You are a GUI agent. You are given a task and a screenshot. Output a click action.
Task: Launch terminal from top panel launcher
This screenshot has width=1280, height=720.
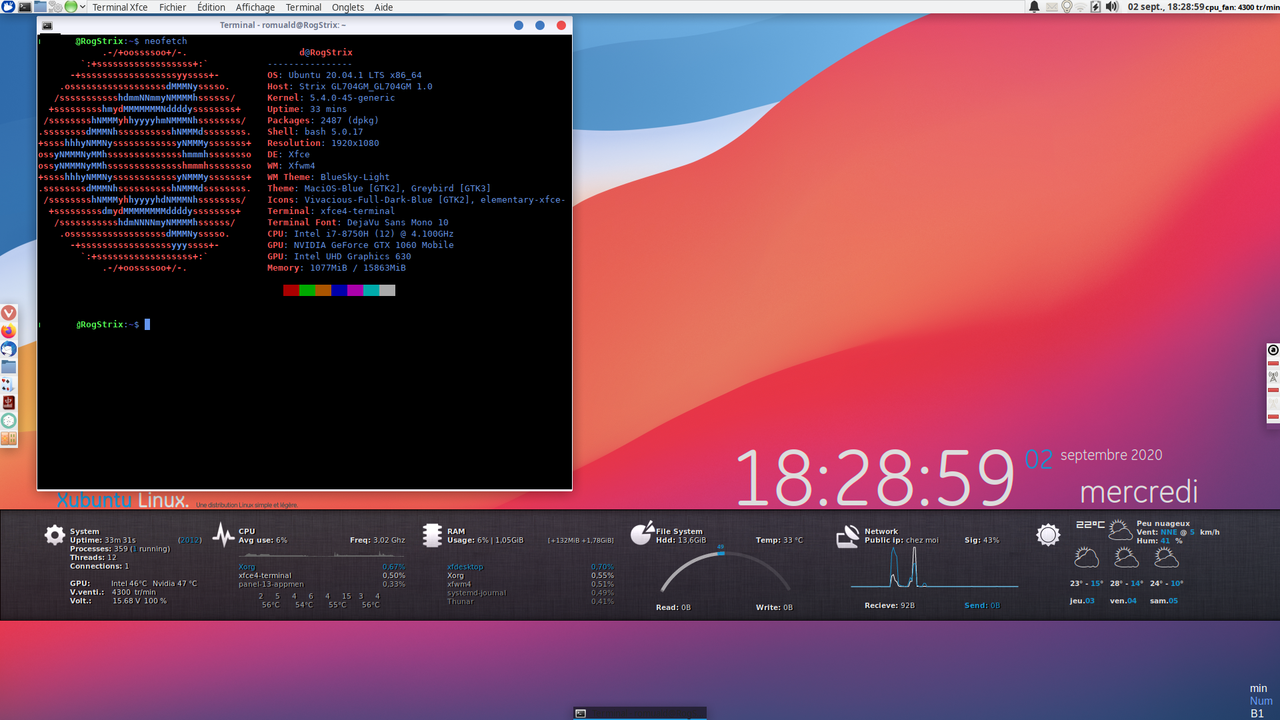coord(25,7)
